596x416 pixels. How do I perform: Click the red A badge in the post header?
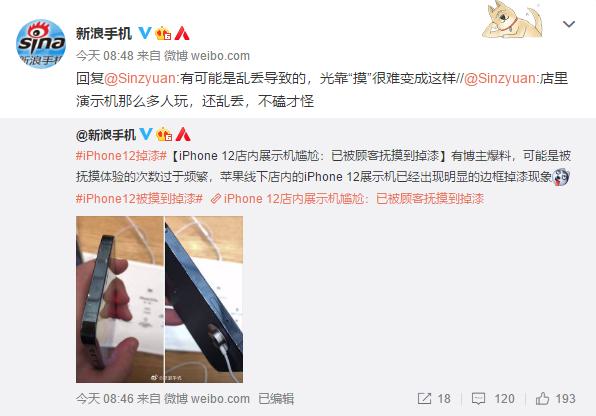click(x=182, y=33)
